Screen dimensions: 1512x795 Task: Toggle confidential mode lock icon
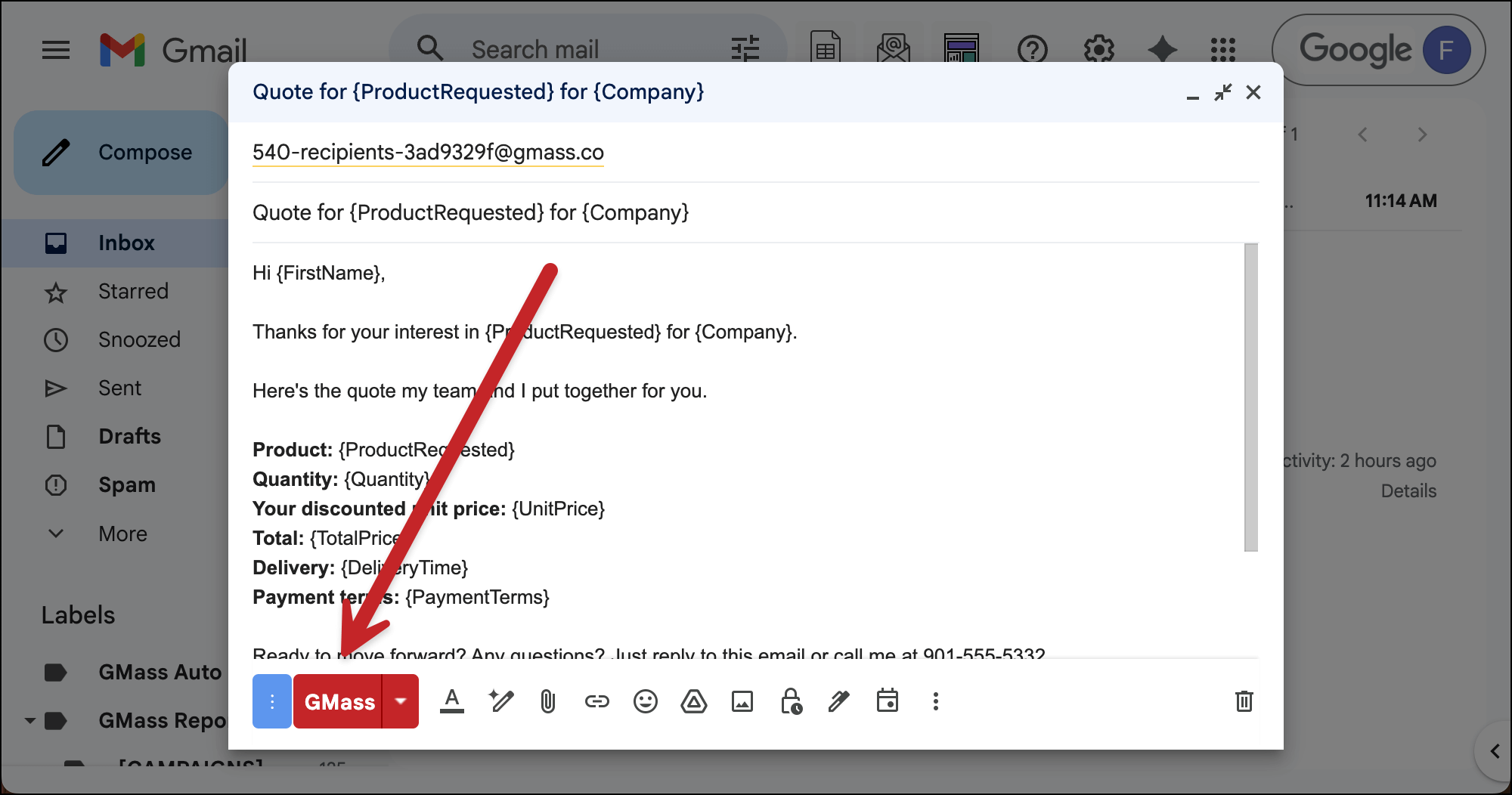pos(791,702)
